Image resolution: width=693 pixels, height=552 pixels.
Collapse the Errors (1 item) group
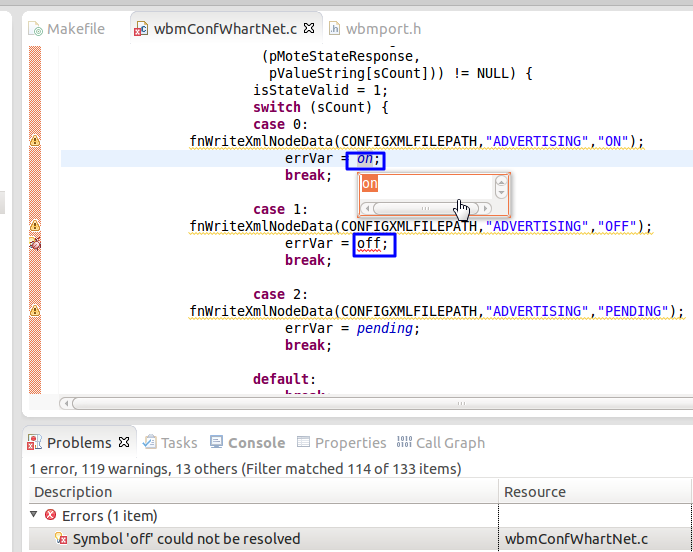click(34, 514)
